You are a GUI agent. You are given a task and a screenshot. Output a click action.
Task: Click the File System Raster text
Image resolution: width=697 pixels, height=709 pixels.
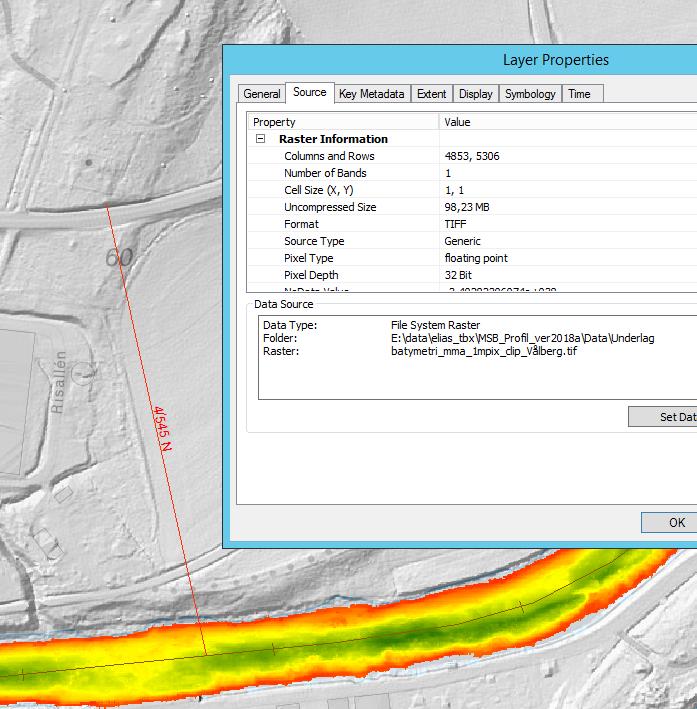(435, 325)
